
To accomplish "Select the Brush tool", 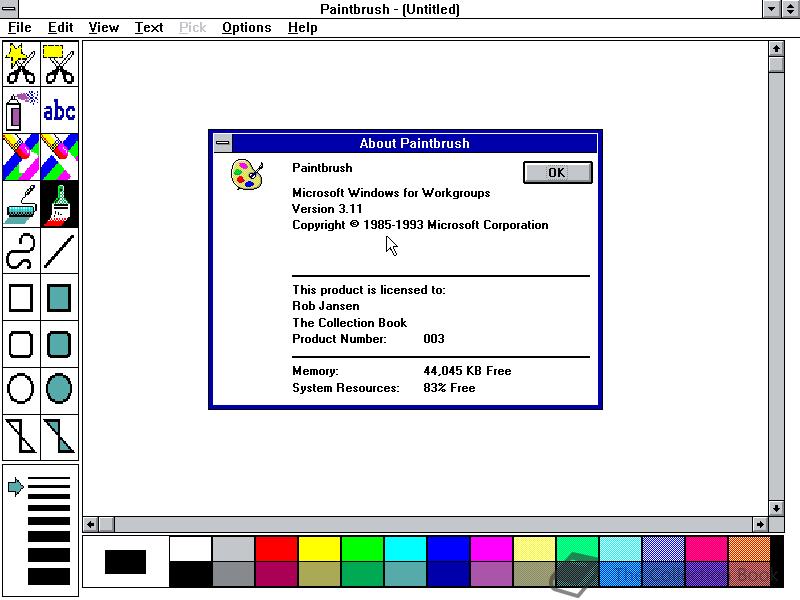I will point(60,204).
